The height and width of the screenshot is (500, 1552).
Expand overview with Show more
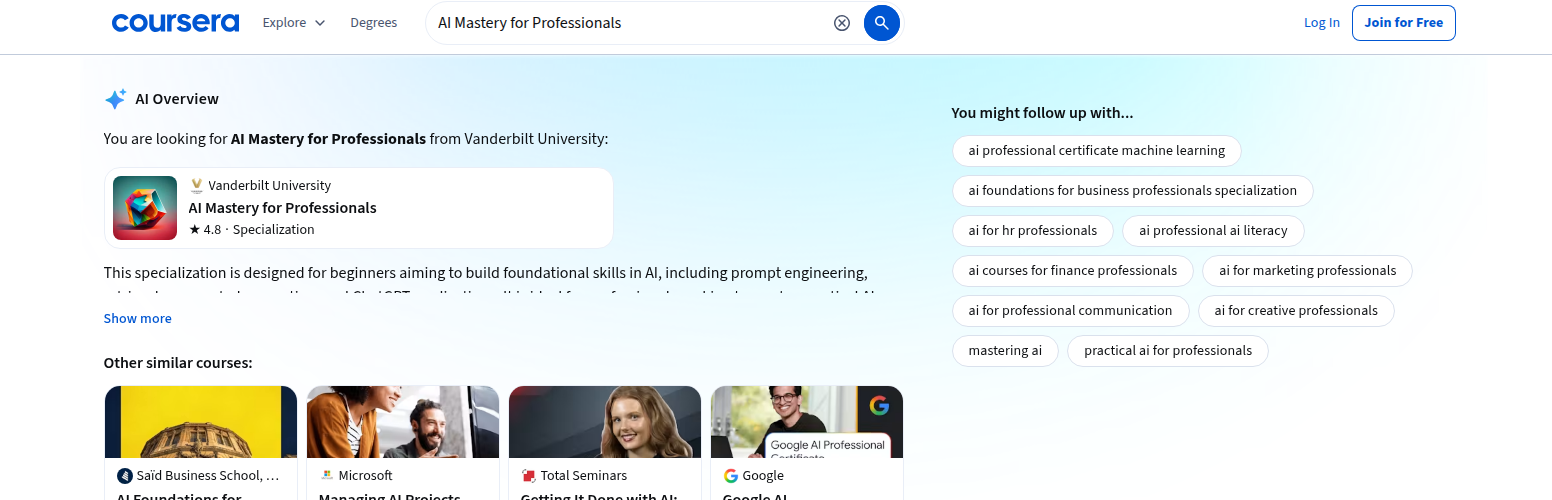click(138, 318)
